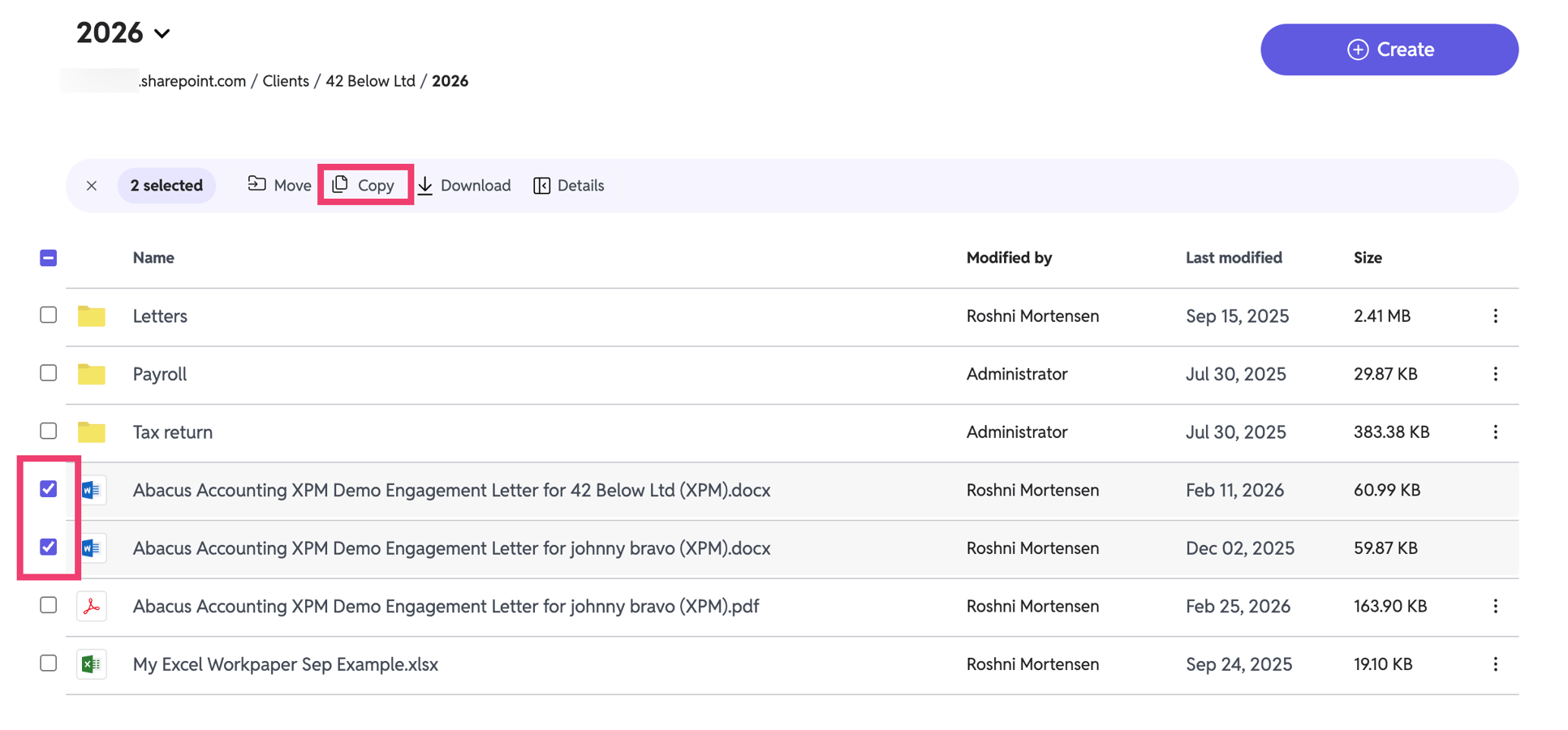Viewport: 1568px width, 730px height.
Task: Download the two selected files
Action: [x=464, y=185]
